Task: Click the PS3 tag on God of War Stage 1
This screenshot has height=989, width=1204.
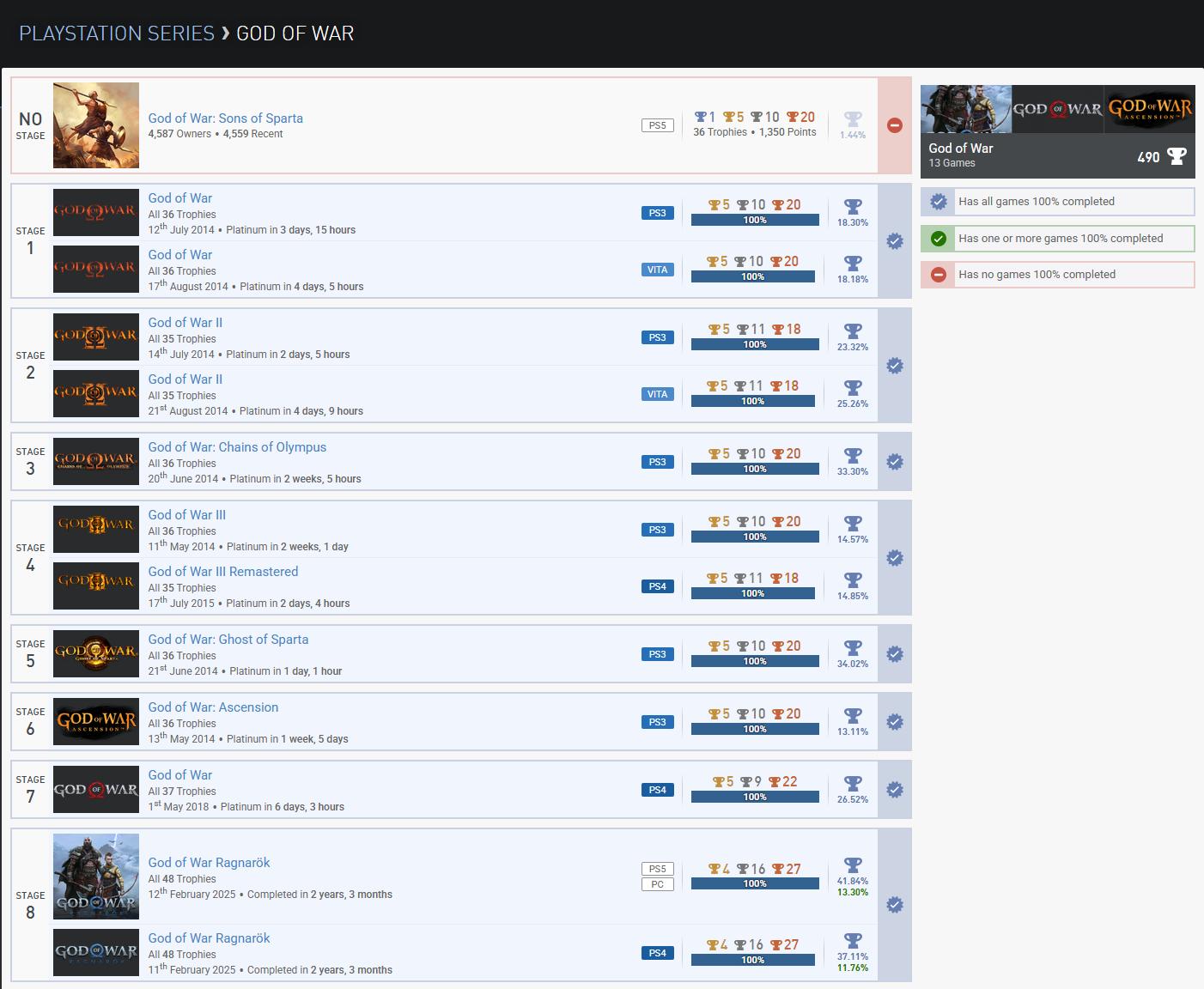Action: [657, 213]
